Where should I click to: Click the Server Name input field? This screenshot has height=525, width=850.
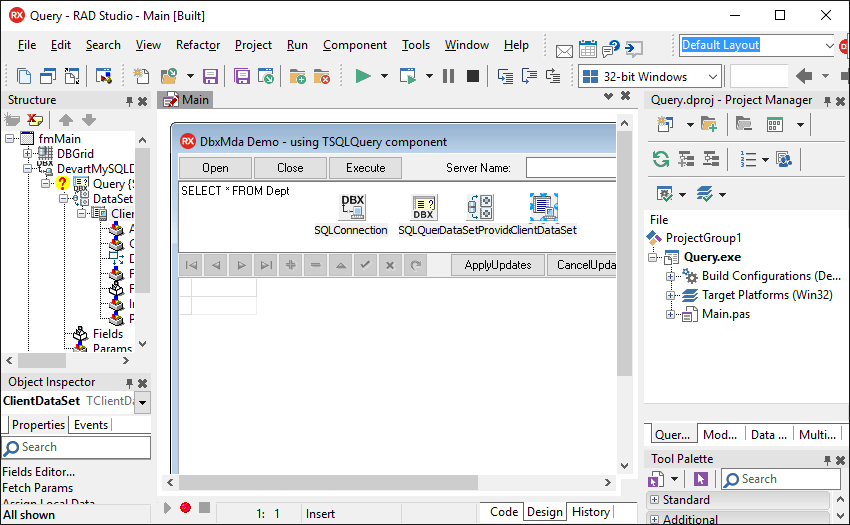coord(571,168)
